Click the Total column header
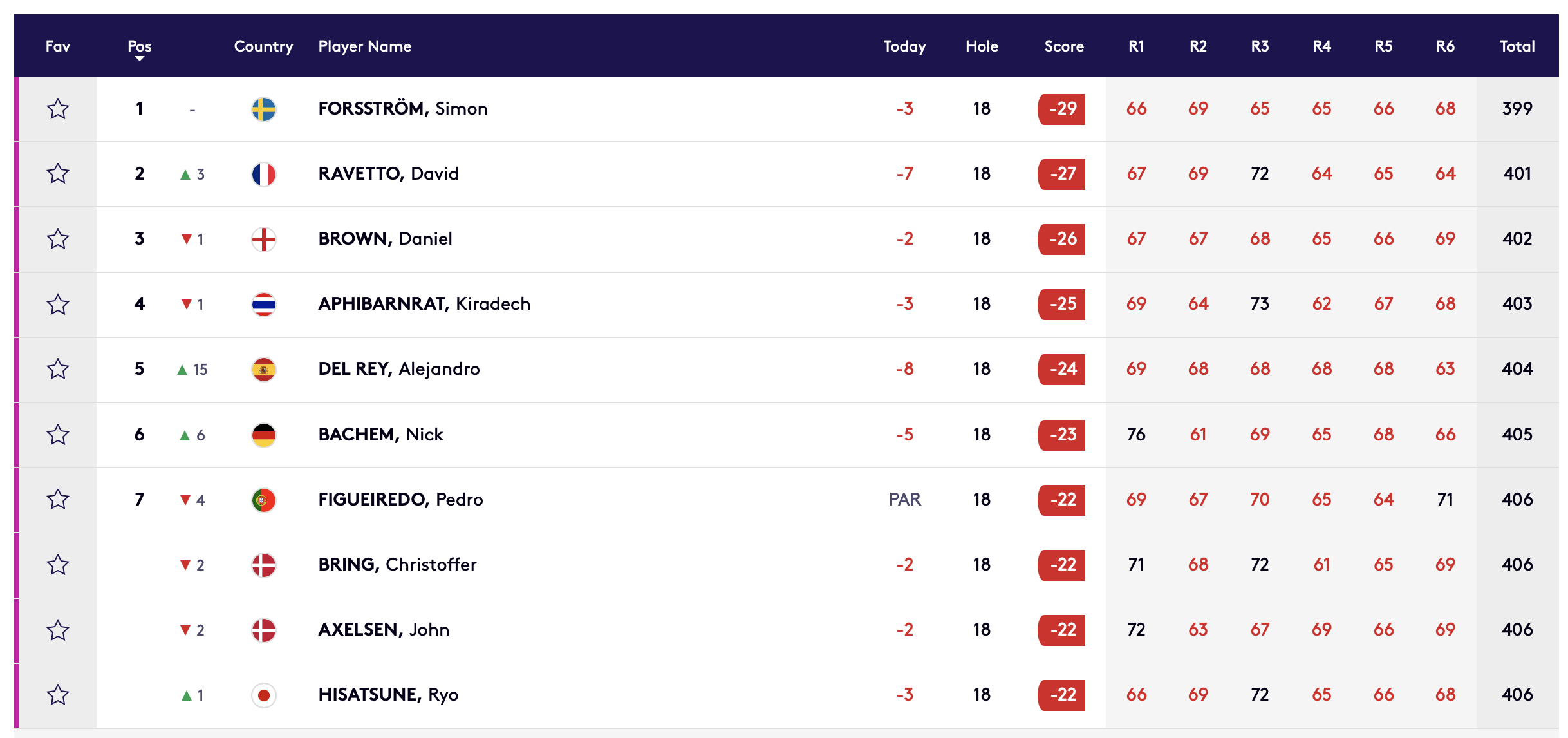The image size is (1568, 738). (1517, 46)
